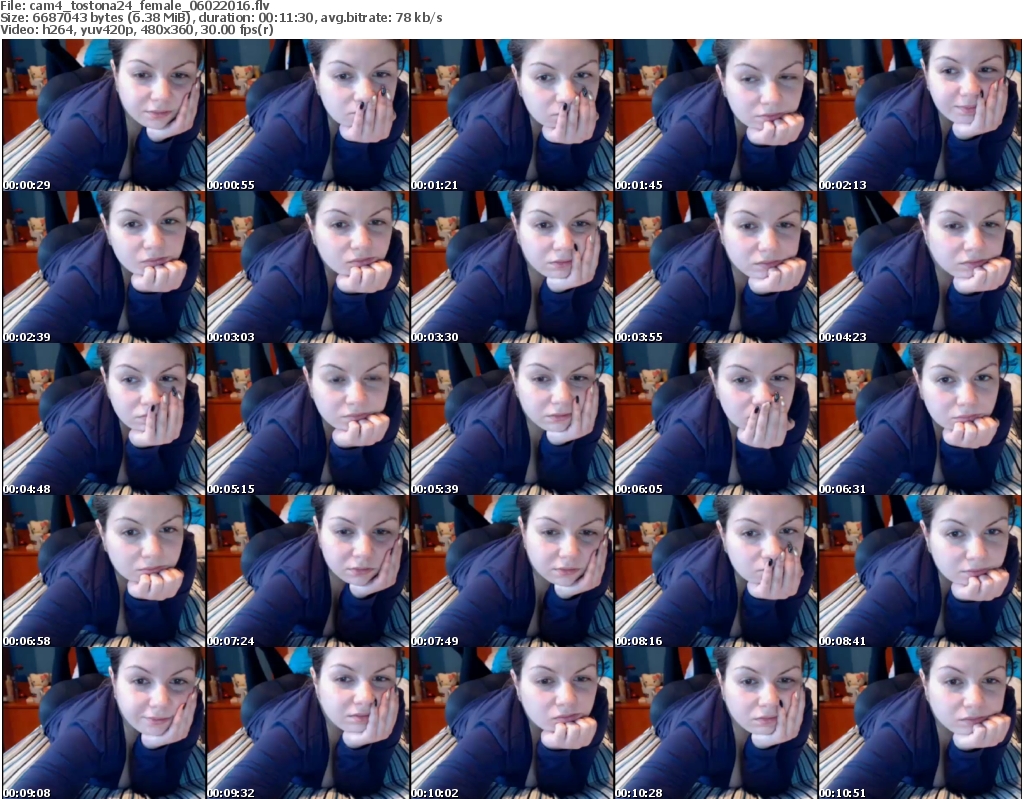Select the thumbnail timestamped 00:06:58
The height and width of the screenshot is (799, 1024).
coord(104,572)
